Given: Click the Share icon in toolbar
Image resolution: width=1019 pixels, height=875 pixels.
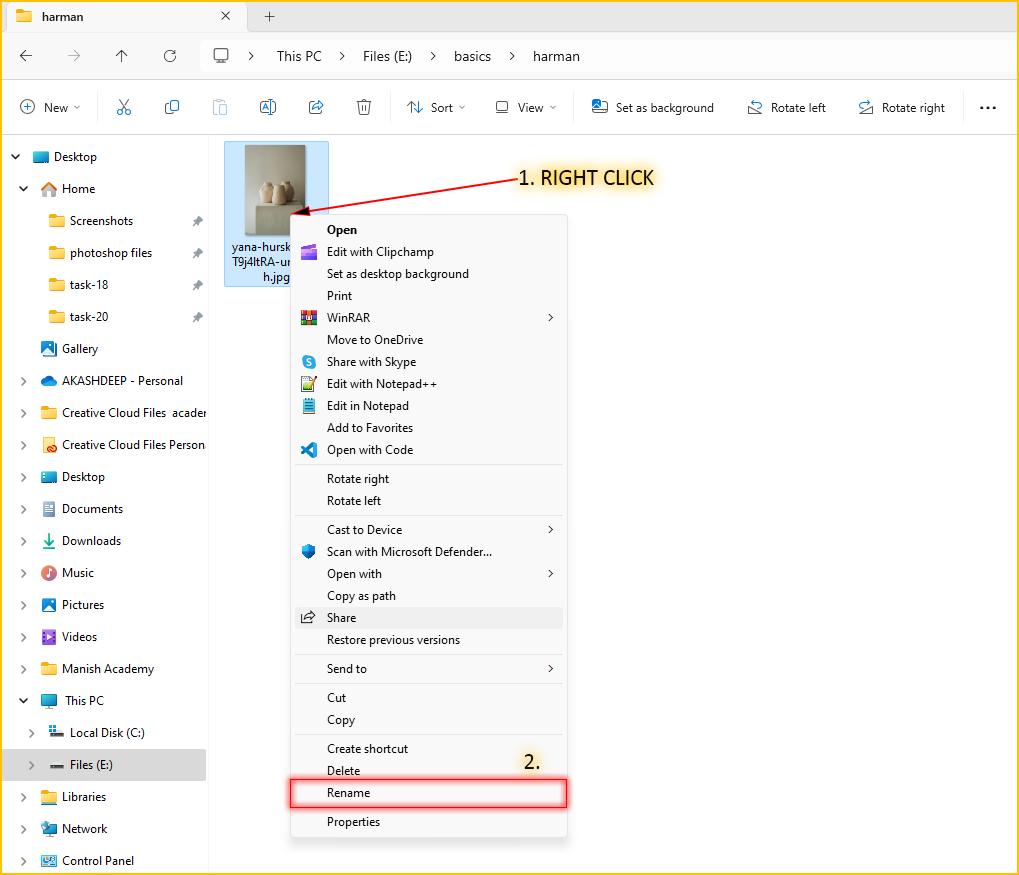Looking at the screenshot, I should point(316,108).
